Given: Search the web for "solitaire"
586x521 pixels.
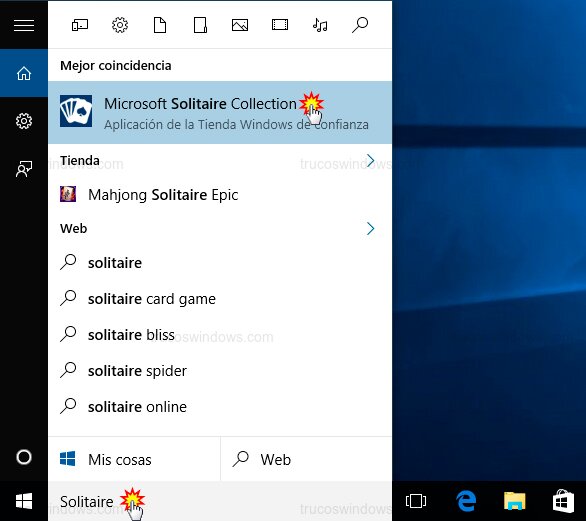Looking at the screenshot, I should point(220,263).
